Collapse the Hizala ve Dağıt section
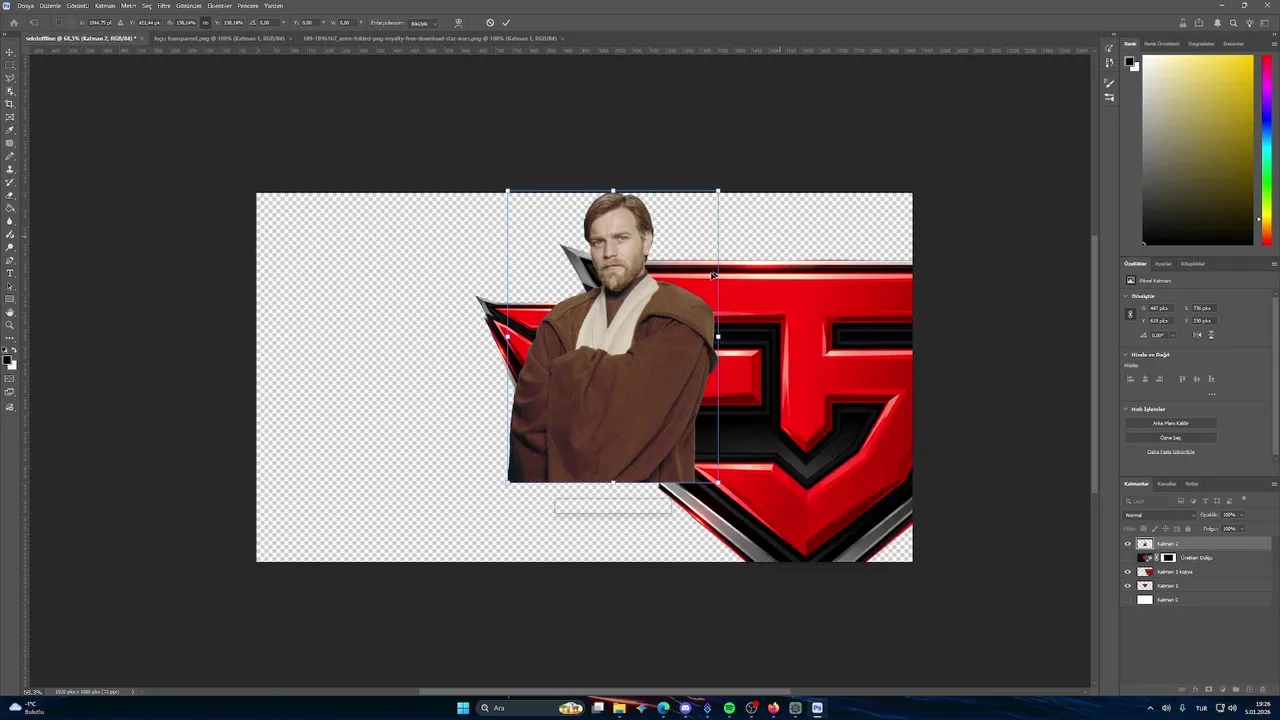Image resolution: width=1280 pixels, height=720 pixels. [x=1126, y=355]
